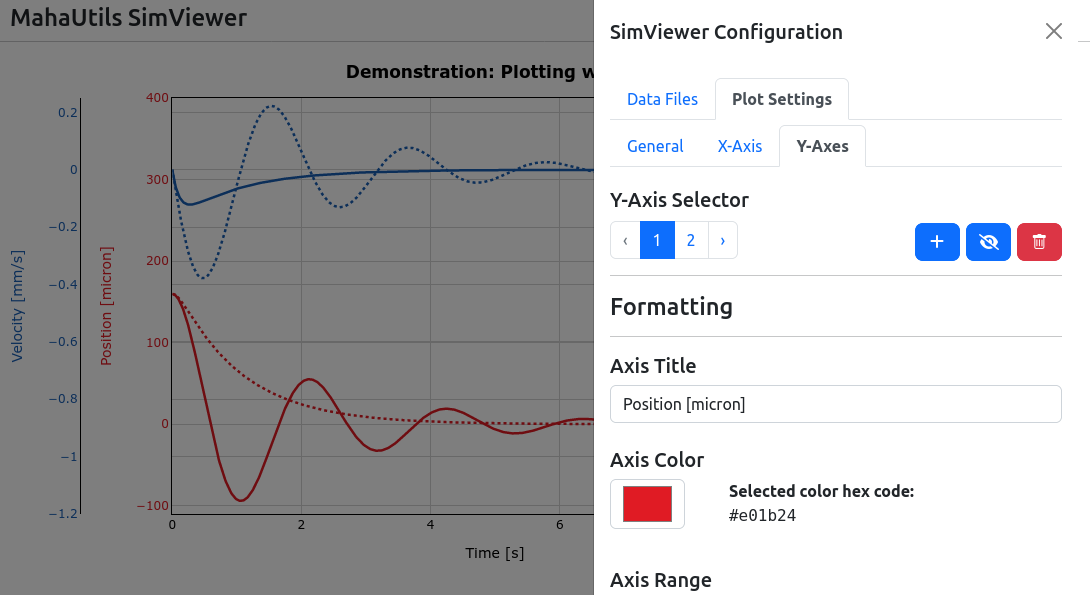
Task: Switch to the General sub-tab
Action: [655, 147]
